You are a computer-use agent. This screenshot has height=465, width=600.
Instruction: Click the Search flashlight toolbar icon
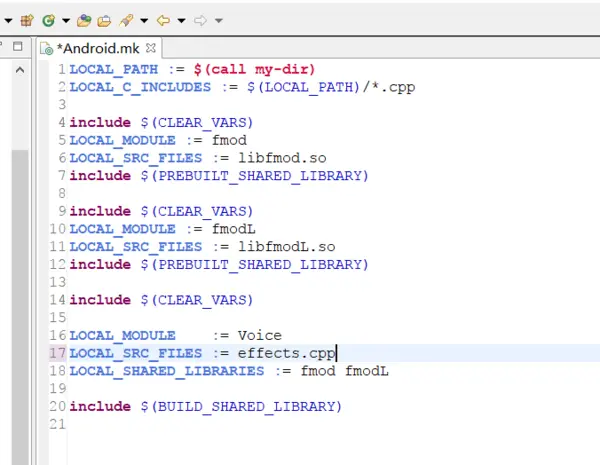[x=126, y=20]
